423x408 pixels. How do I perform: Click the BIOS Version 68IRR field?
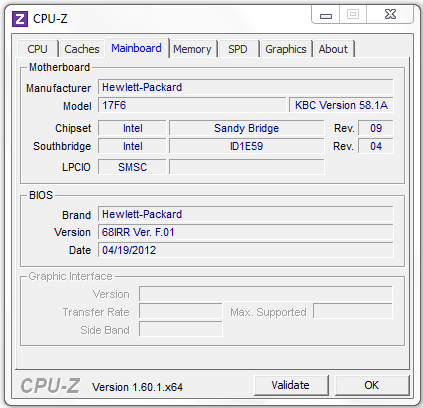pyautogui.click(x=246, y=232)
